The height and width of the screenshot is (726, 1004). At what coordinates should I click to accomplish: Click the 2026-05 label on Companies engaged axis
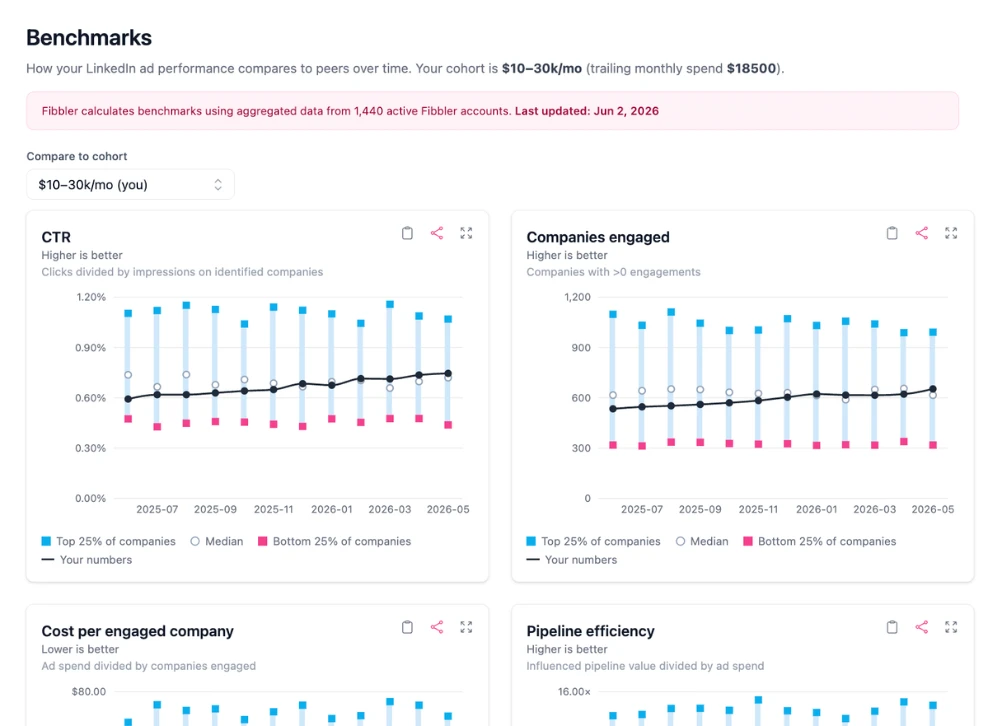point(933,509)
